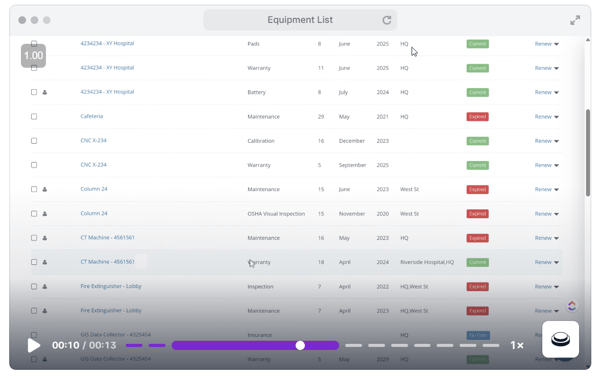
Task: Tick checkbox for XY Hospital Battery row
Action: tap(34, 92)
